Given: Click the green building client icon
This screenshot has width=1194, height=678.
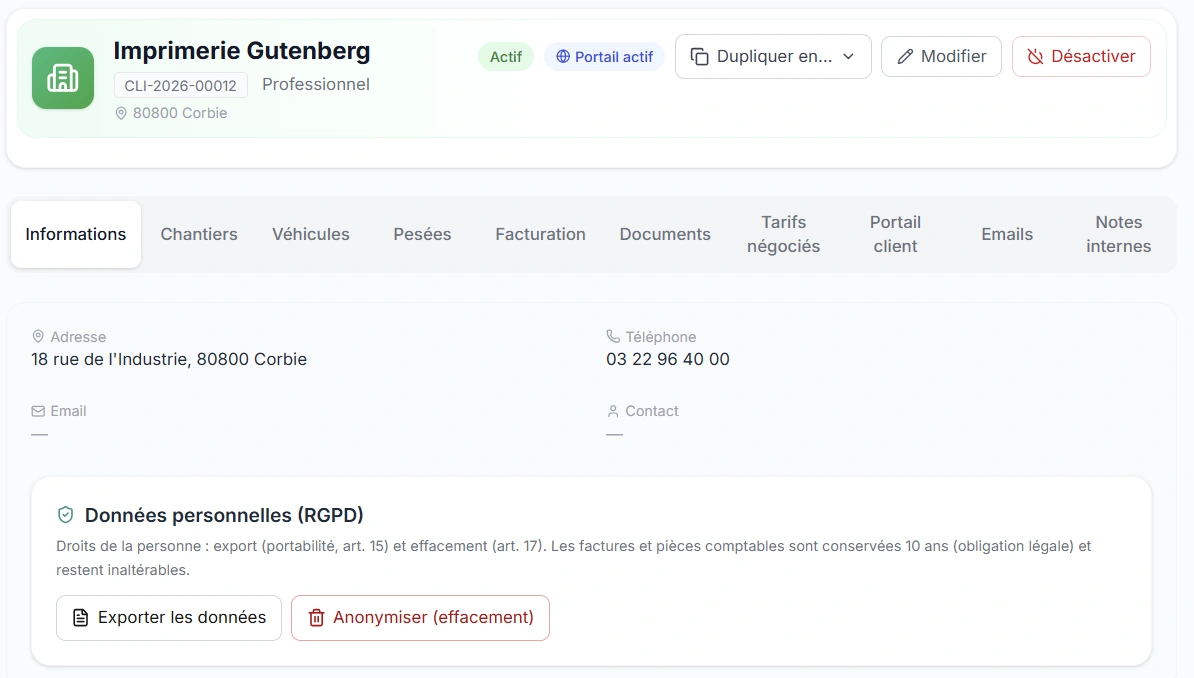Looking at the screenshot, I should (62, 78).
